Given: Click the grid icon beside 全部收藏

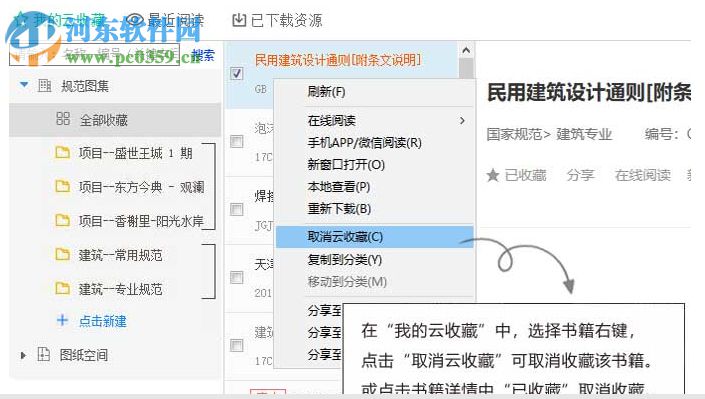Looking at the screenshot, I should (x=63, y=119).
